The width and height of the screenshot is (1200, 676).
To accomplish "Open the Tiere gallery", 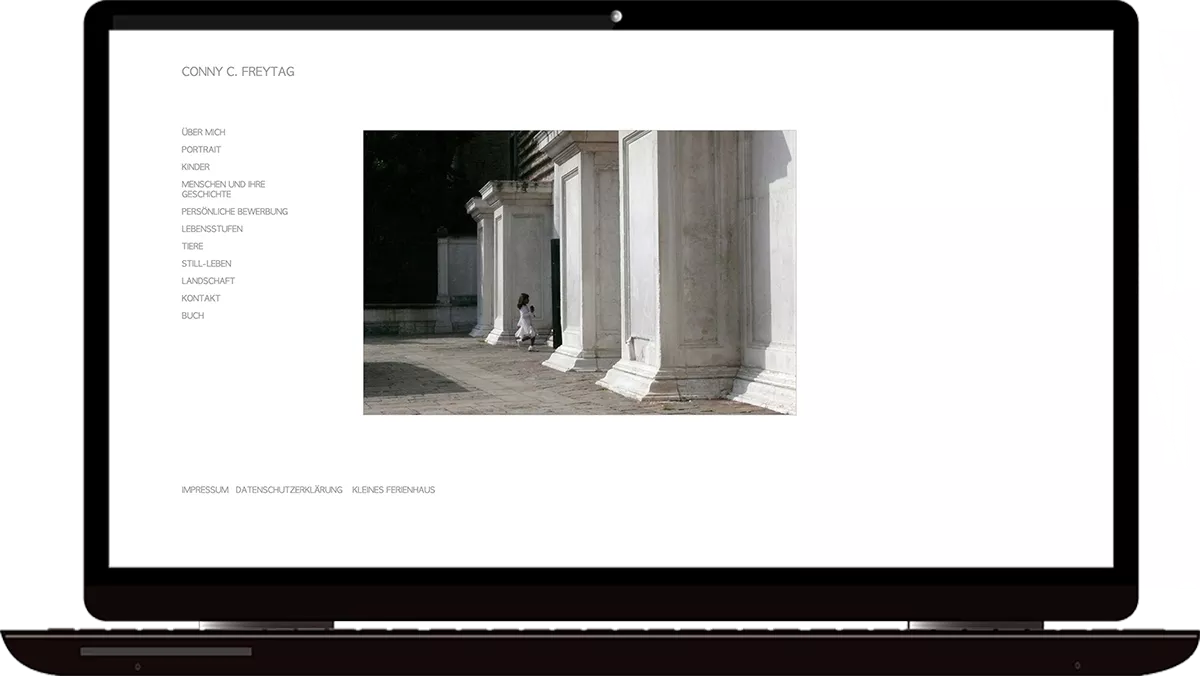I will click(192, 246).
